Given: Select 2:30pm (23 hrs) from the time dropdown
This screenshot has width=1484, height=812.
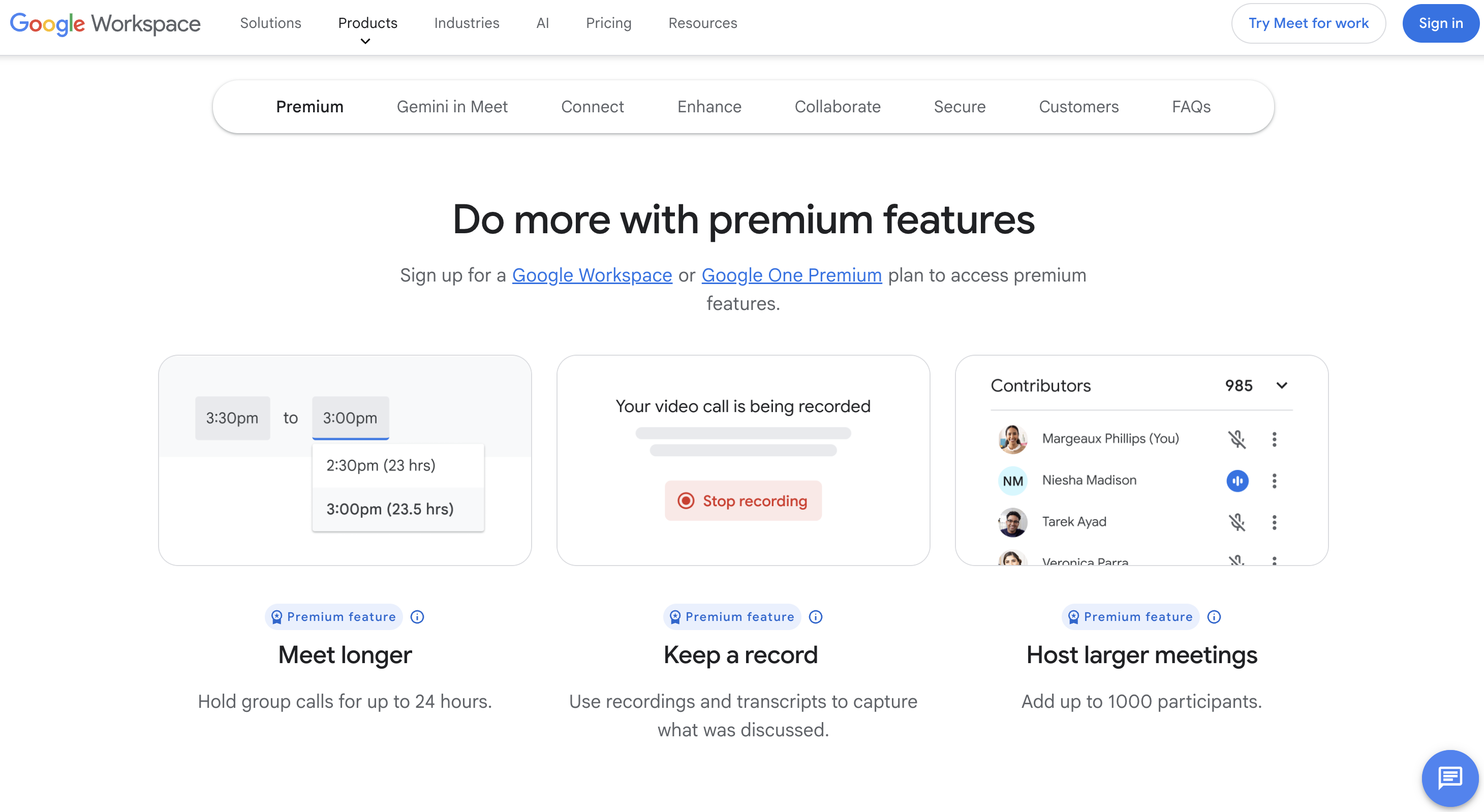Looking at the screenshot, I should click(x=381, y=465).
